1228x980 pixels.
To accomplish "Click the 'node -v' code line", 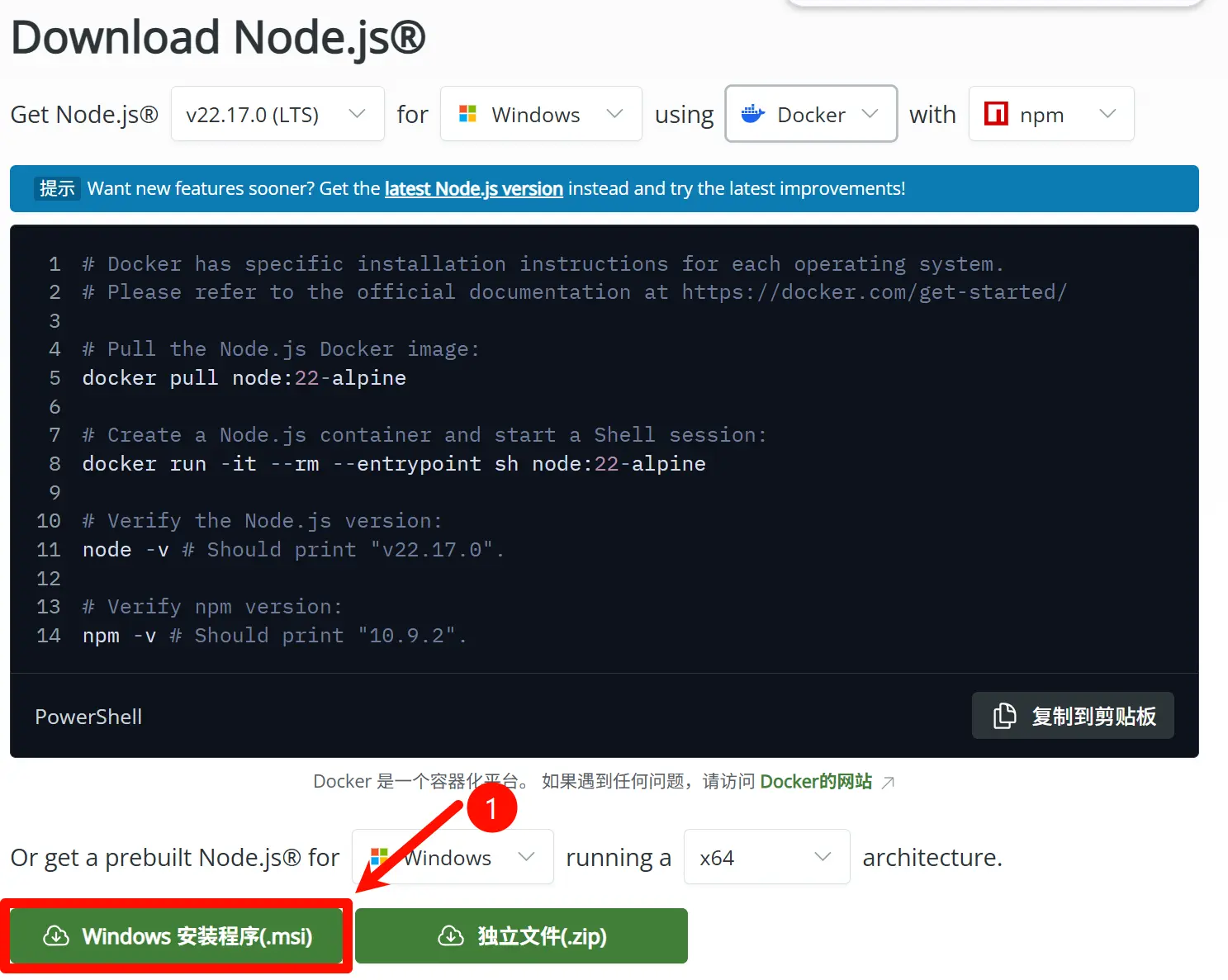I will click(x=293, y=550).
